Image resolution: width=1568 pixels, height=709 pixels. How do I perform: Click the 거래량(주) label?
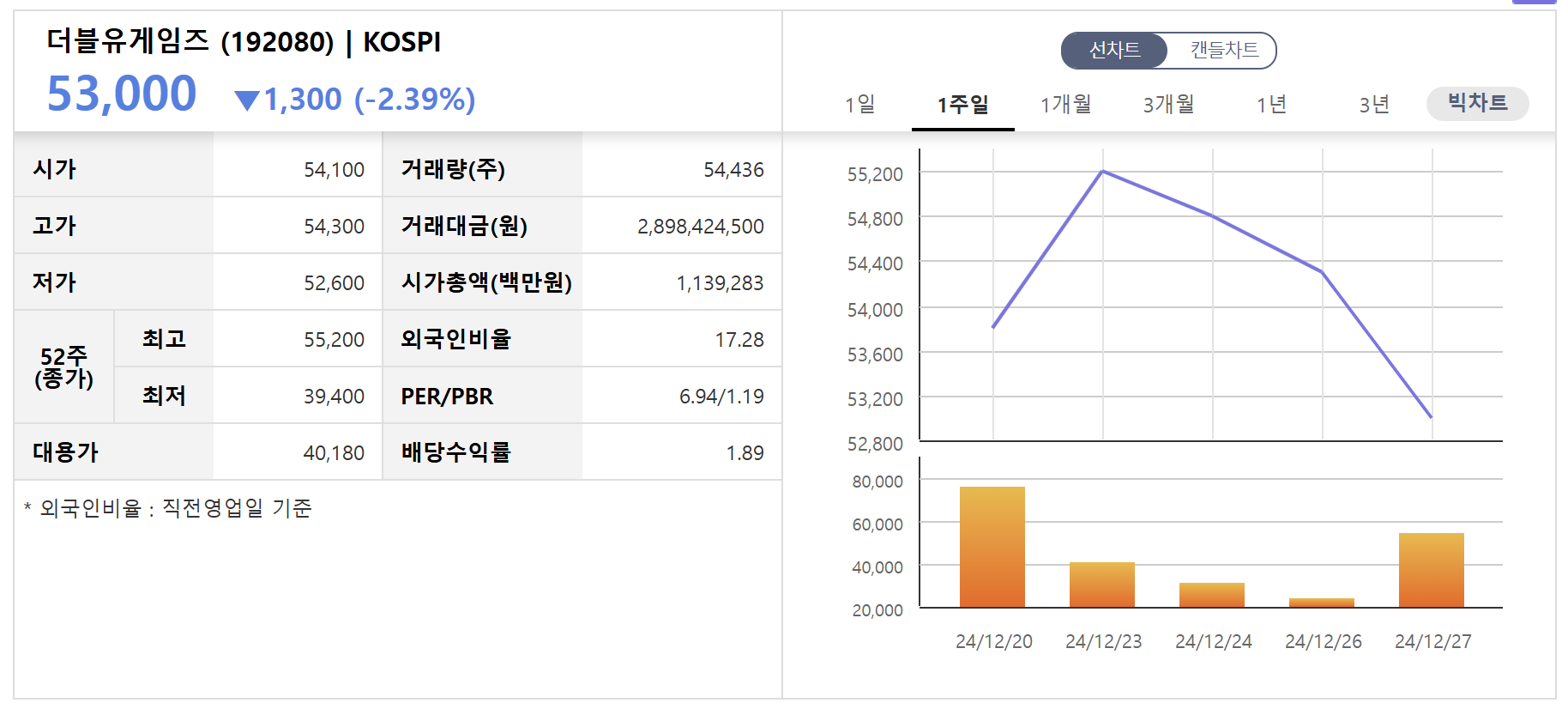pos(453,169)
